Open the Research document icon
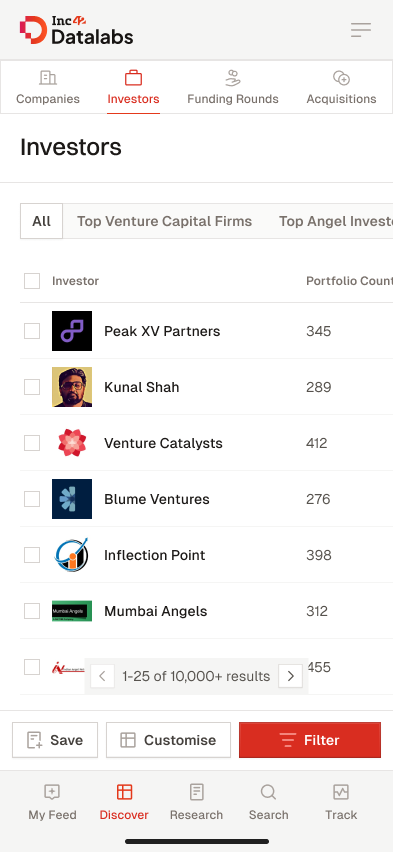This screenshot has height=852, width=393. (197, 792)
